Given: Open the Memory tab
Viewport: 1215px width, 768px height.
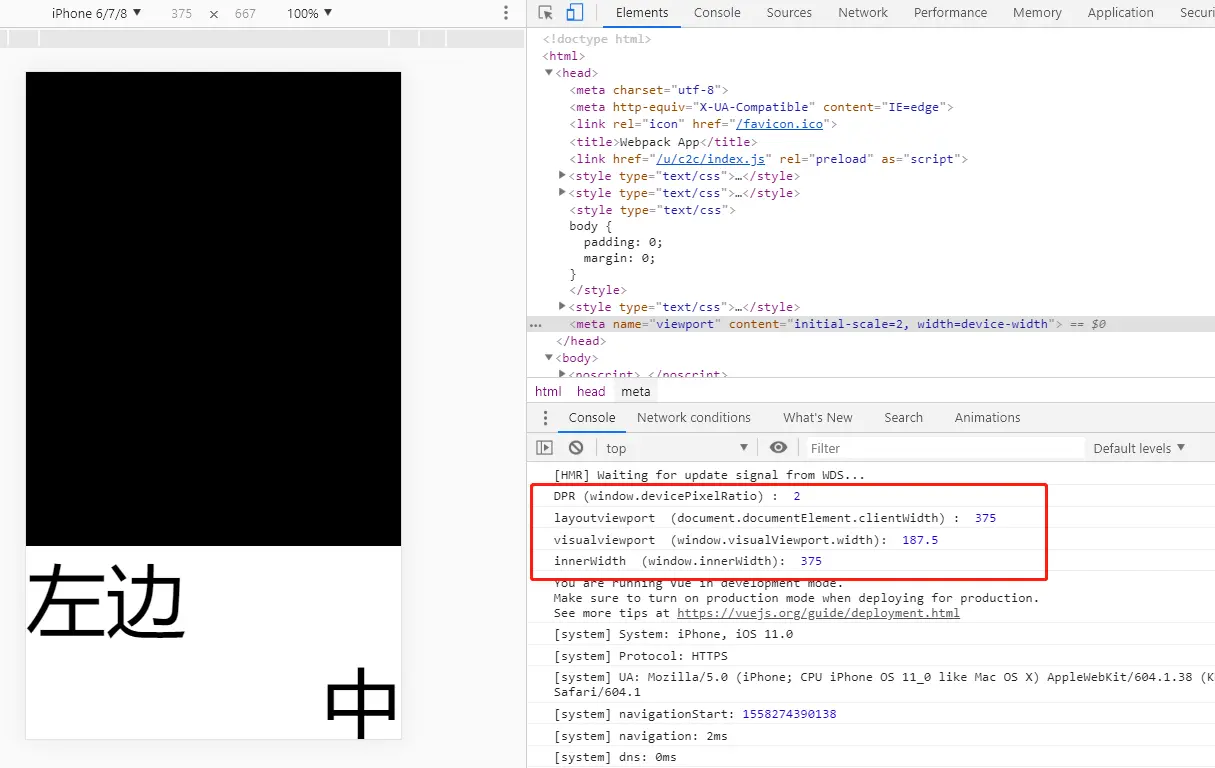Looking at the screenshot, I should tap(1037, 13).
